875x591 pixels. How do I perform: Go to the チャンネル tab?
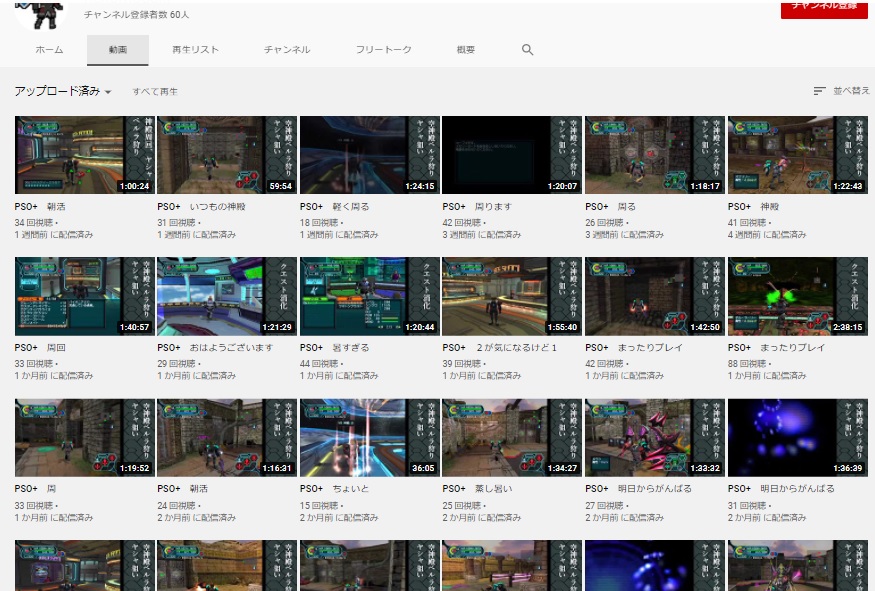click(287, 50)
